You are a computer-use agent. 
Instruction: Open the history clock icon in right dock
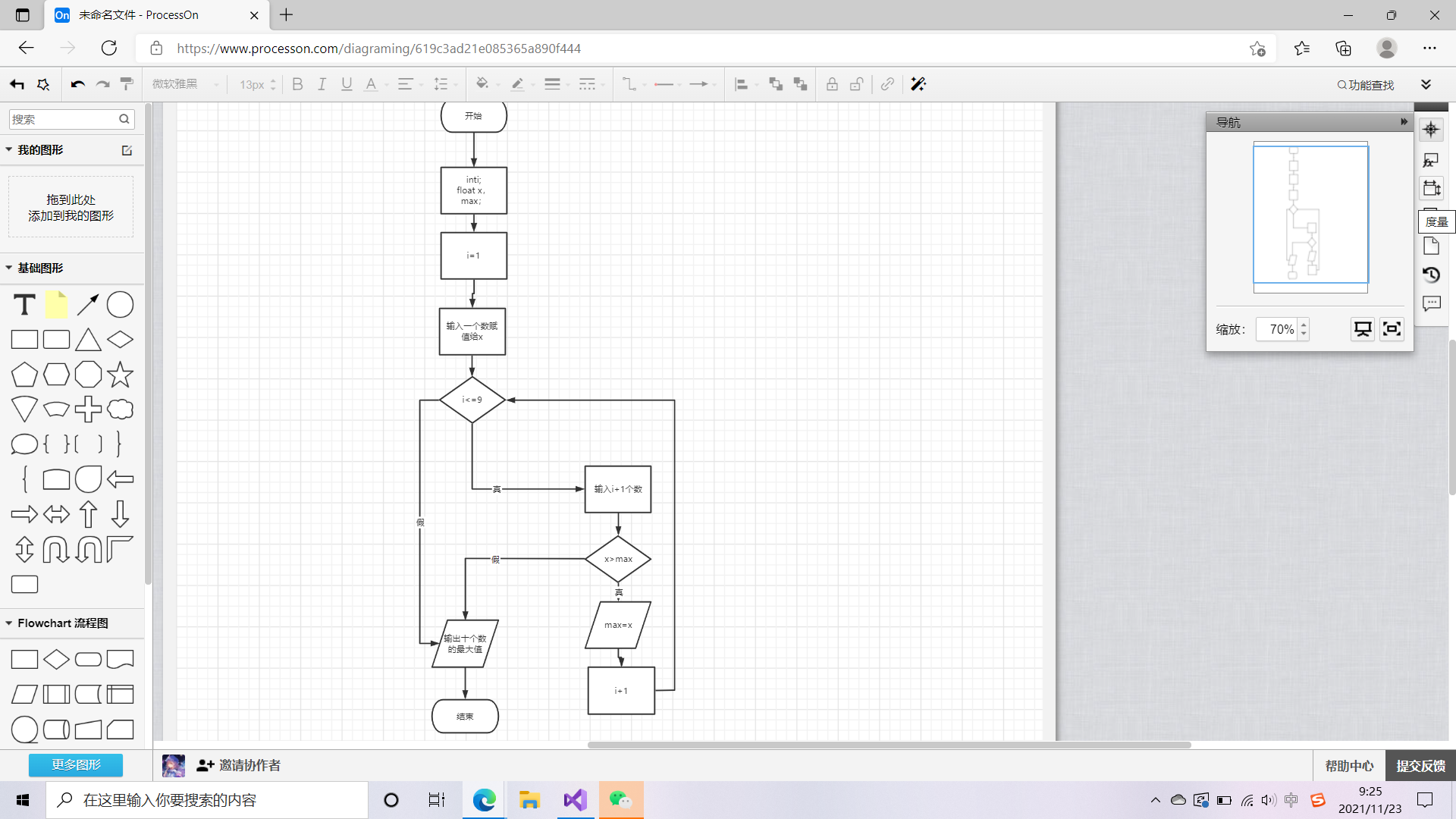(1431, 275)
